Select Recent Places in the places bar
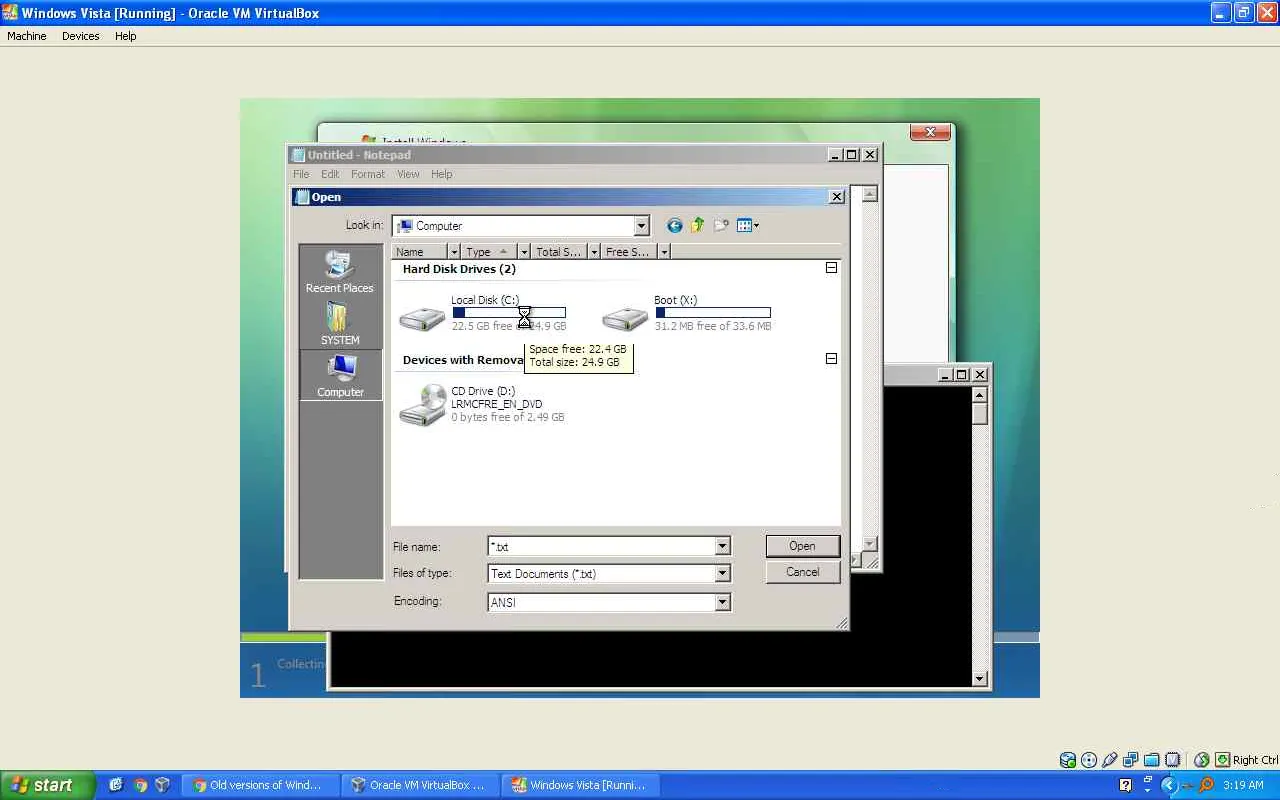This screenshot has width=1280, height=800. click(x=340, y=272)
